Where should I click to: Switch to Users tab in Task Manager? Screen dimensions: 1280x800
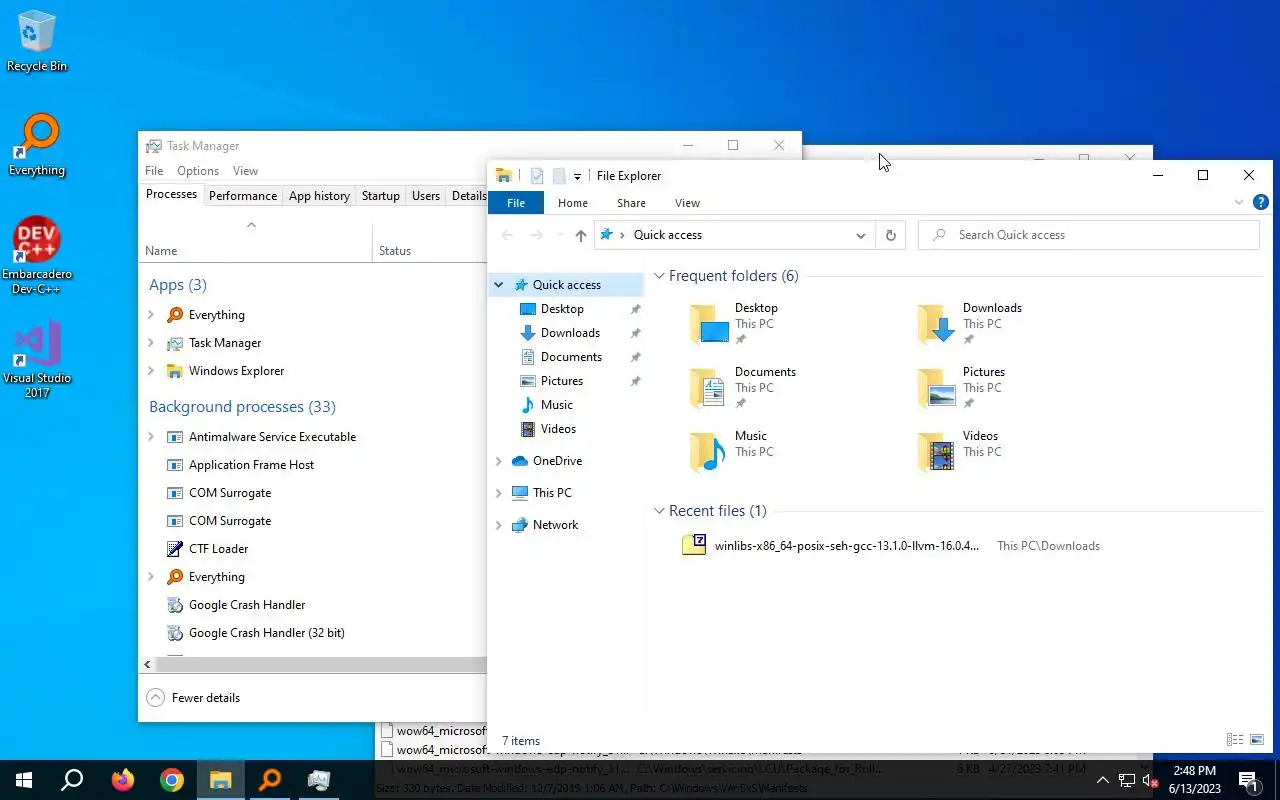click(x=426, y=196)
